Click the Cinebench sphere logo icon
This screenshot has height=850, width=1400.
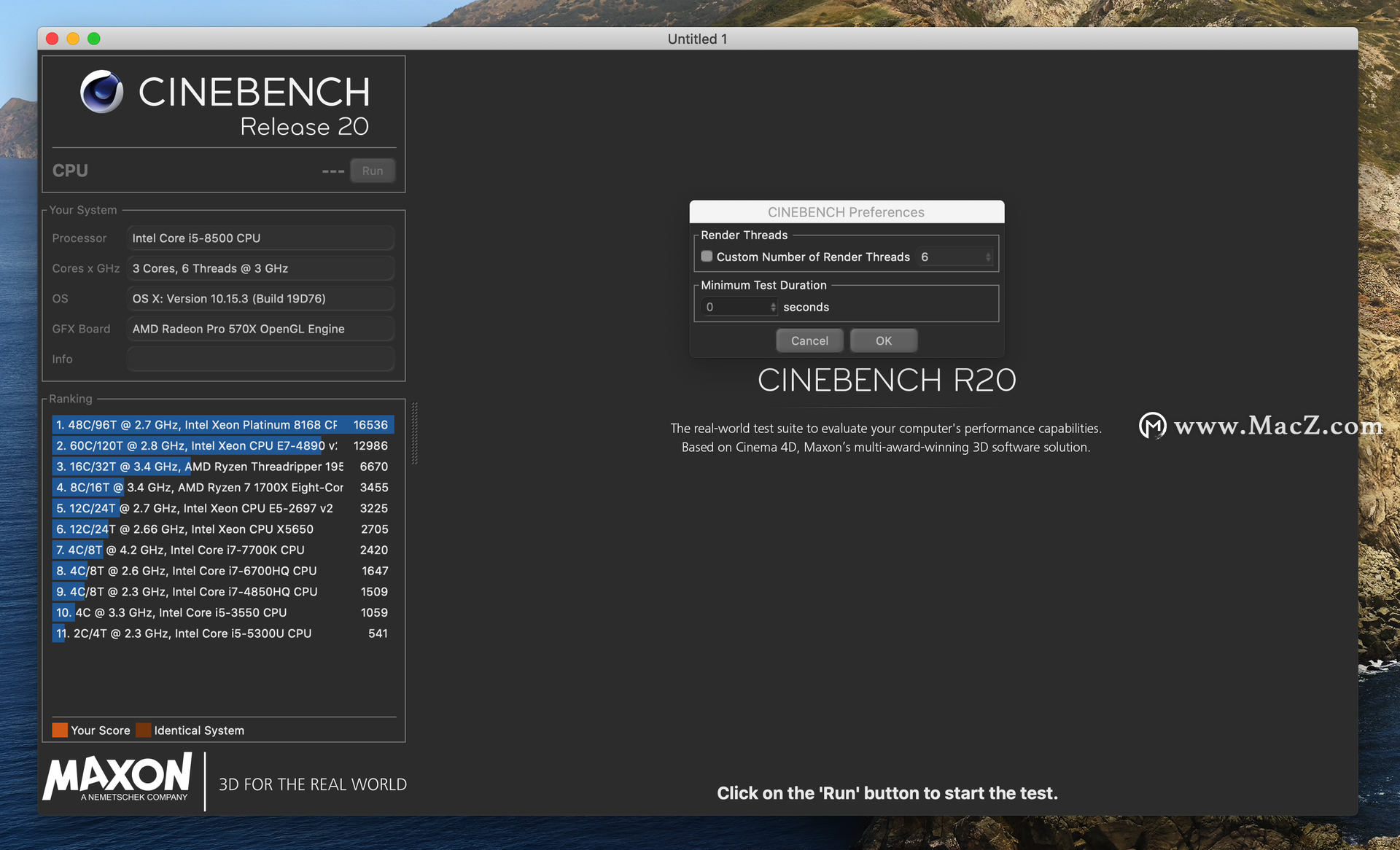(101, 92)
